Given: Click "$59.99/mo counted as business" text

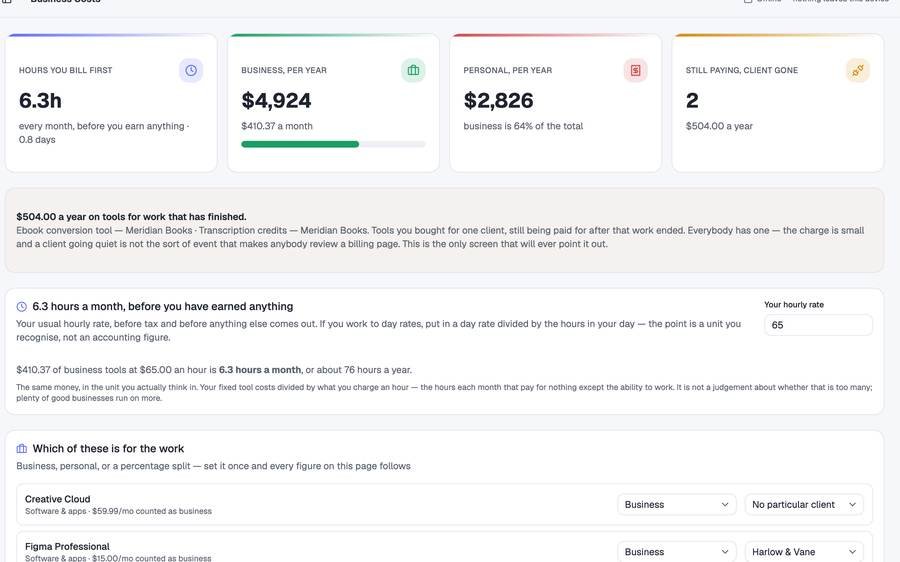Looking at the screenshot, I should [x=152, y=511].
